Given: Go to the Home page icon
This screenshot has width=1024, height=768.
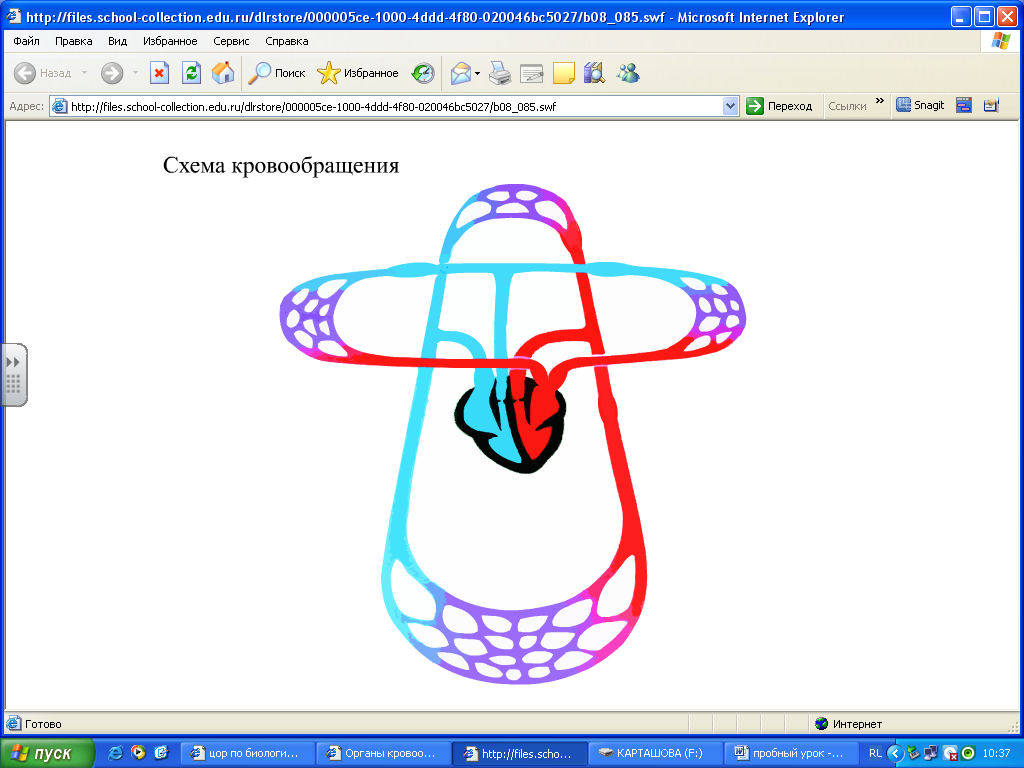Looking at the screenshot, I should point(223,73).
